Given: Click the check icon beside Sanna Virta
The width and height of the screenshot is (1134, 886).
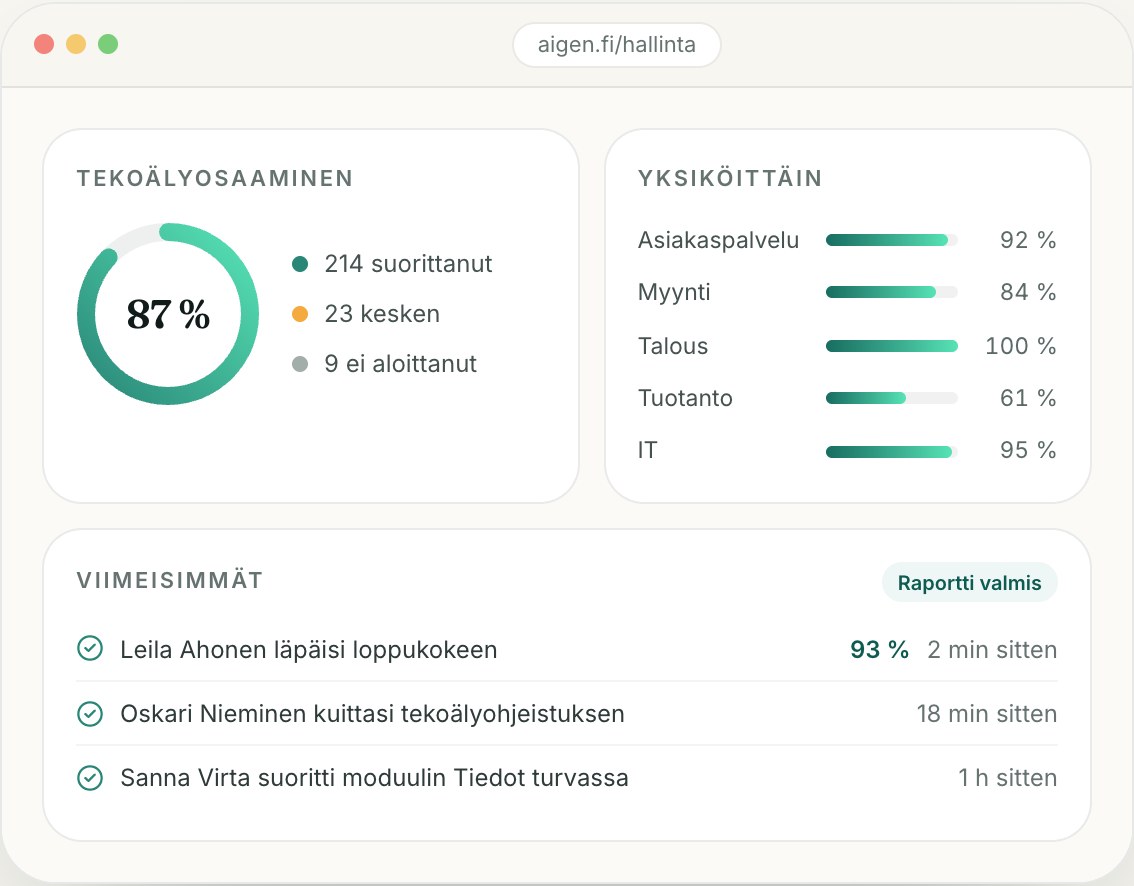Looking at the screenshot, I should point(90,778).
